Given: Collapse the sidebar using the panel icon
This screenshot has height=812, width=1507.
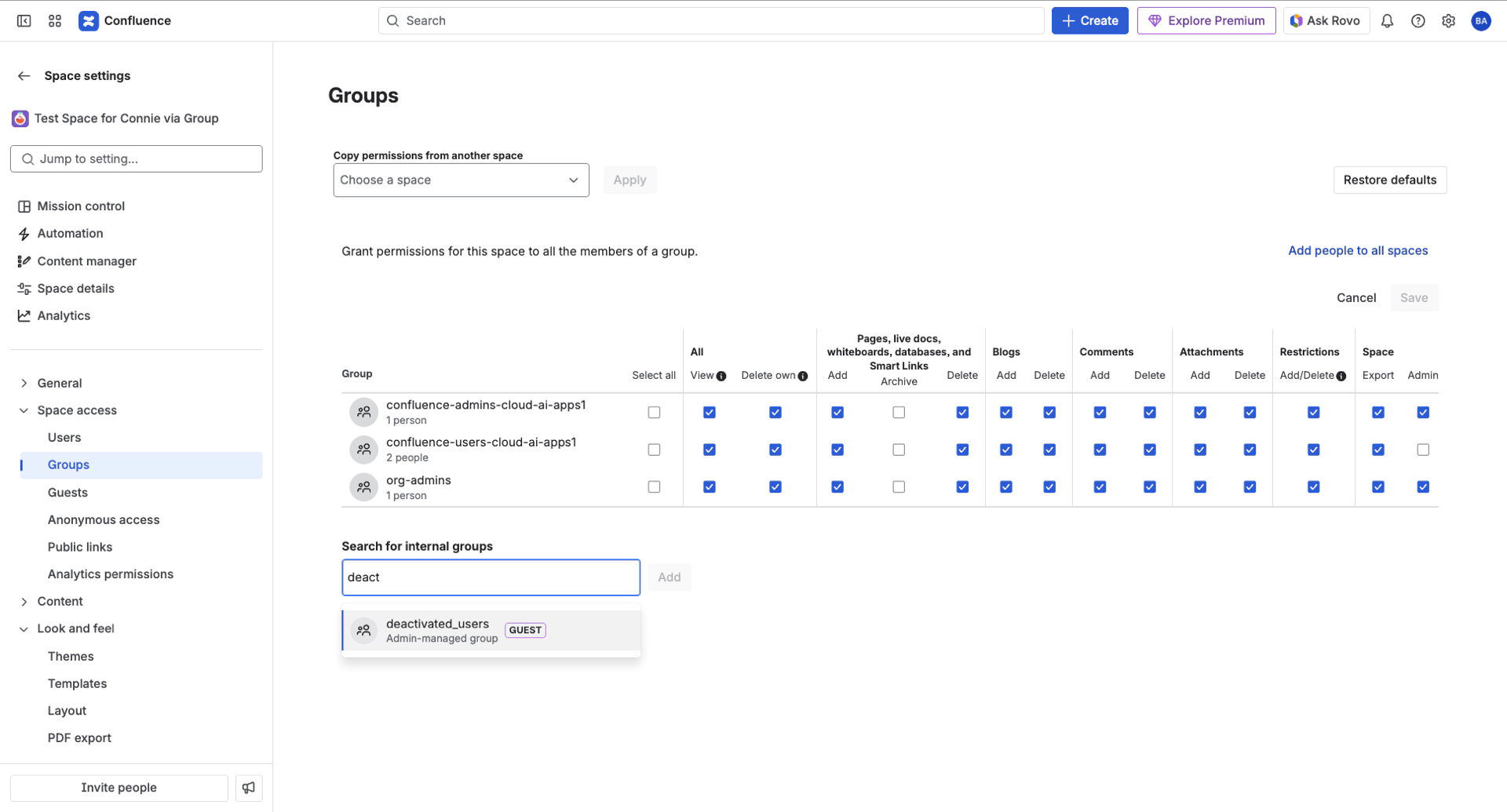Looking at the screenshot, I should point(24,20).
